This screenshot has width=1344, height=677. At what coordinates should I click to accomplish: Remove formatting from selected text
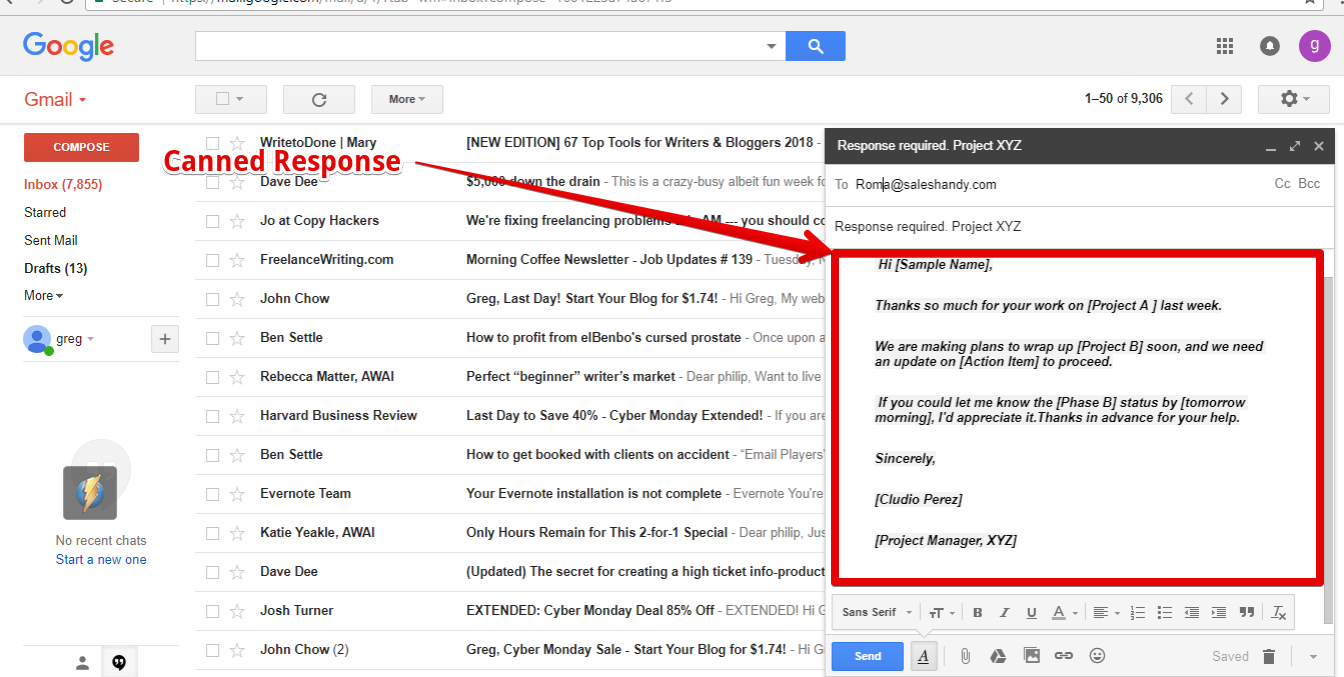pos(1278,613)
